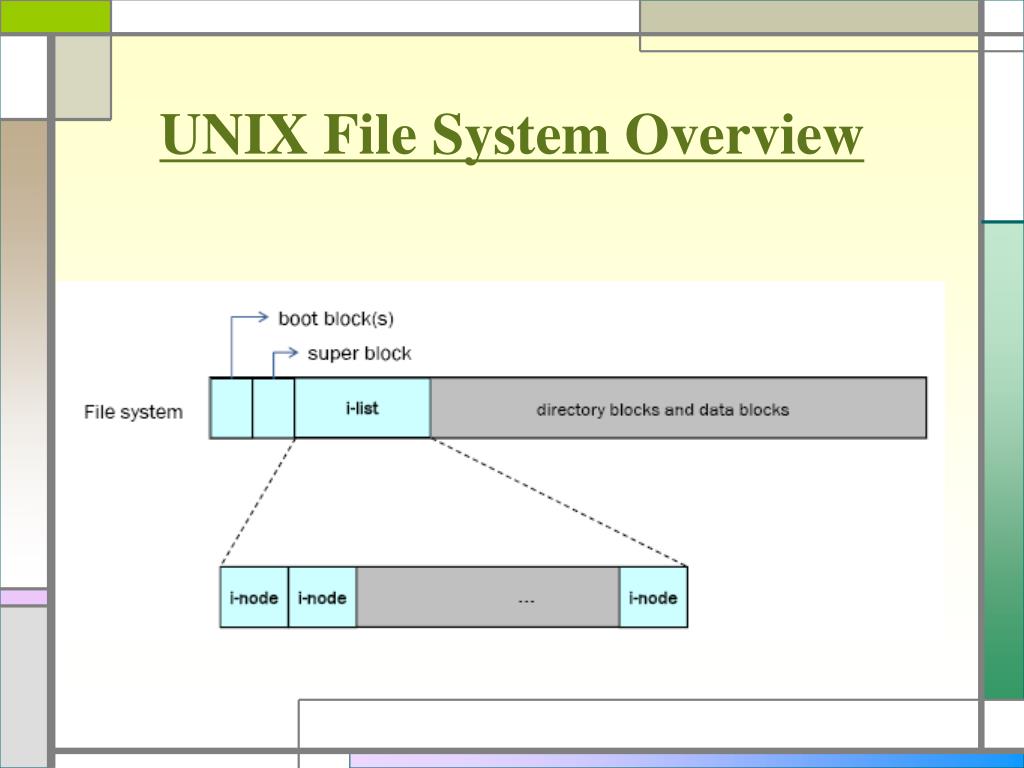Select the "boot block(s)" label
The image size is (1024, 768).
click(x=336, y=319)
